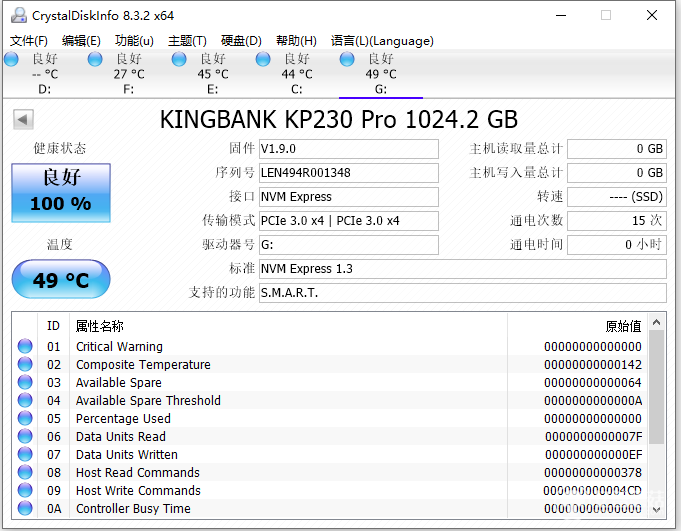Screen dimensions: 681x531
Task: Open the 功能(u) menu
Action: click(x=134, y=41)
